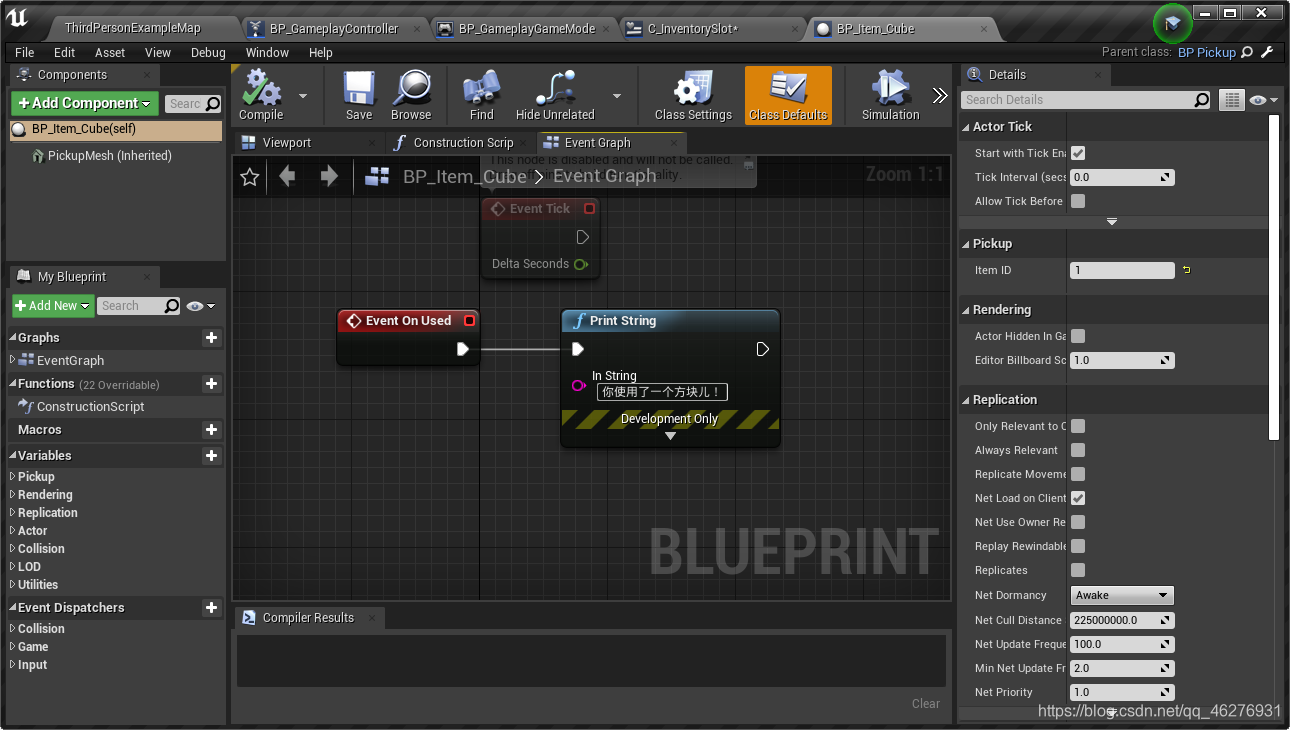Open the File menu

point(25,52)
